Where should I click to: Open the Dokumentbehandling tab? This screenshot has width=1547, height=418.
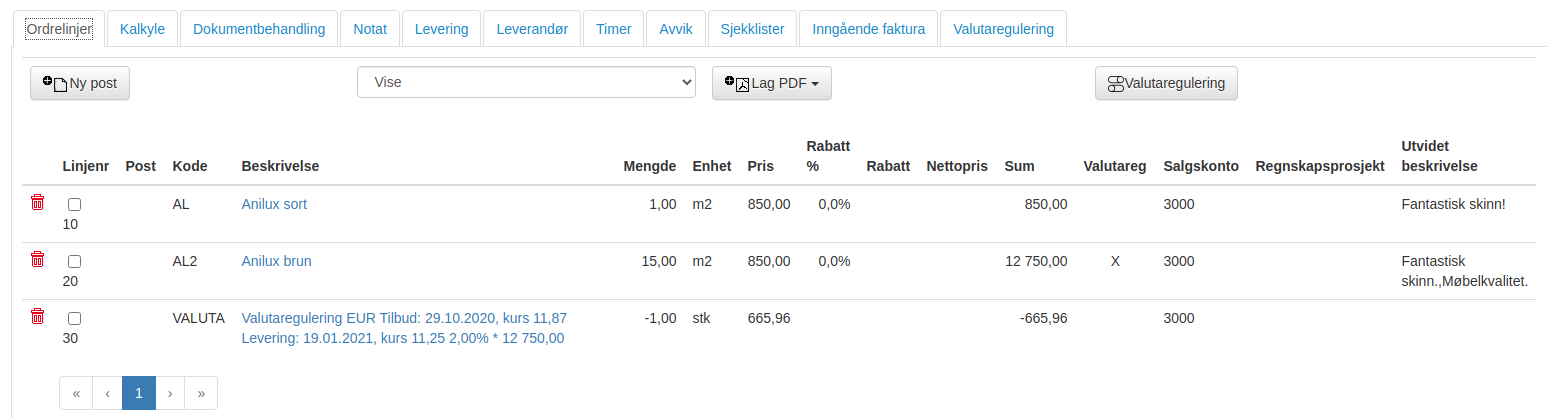[x=259, y=29]
